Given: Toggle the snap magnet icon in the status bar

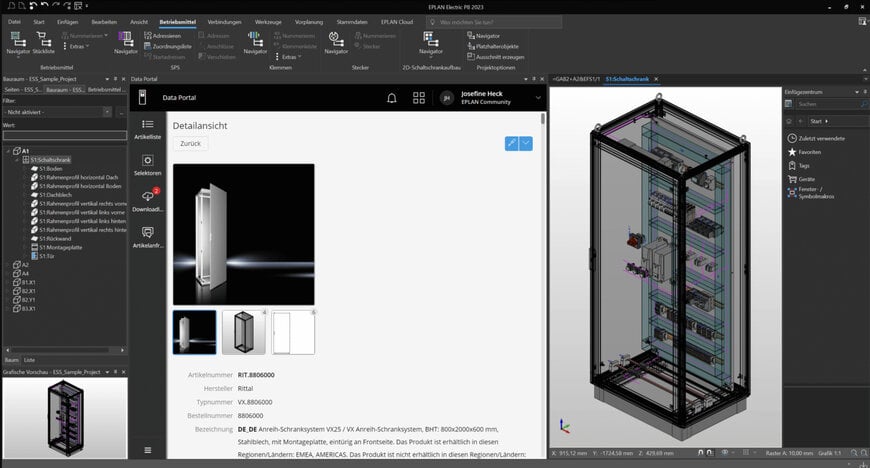Looking at the screenshot, I should pos(701,453).
